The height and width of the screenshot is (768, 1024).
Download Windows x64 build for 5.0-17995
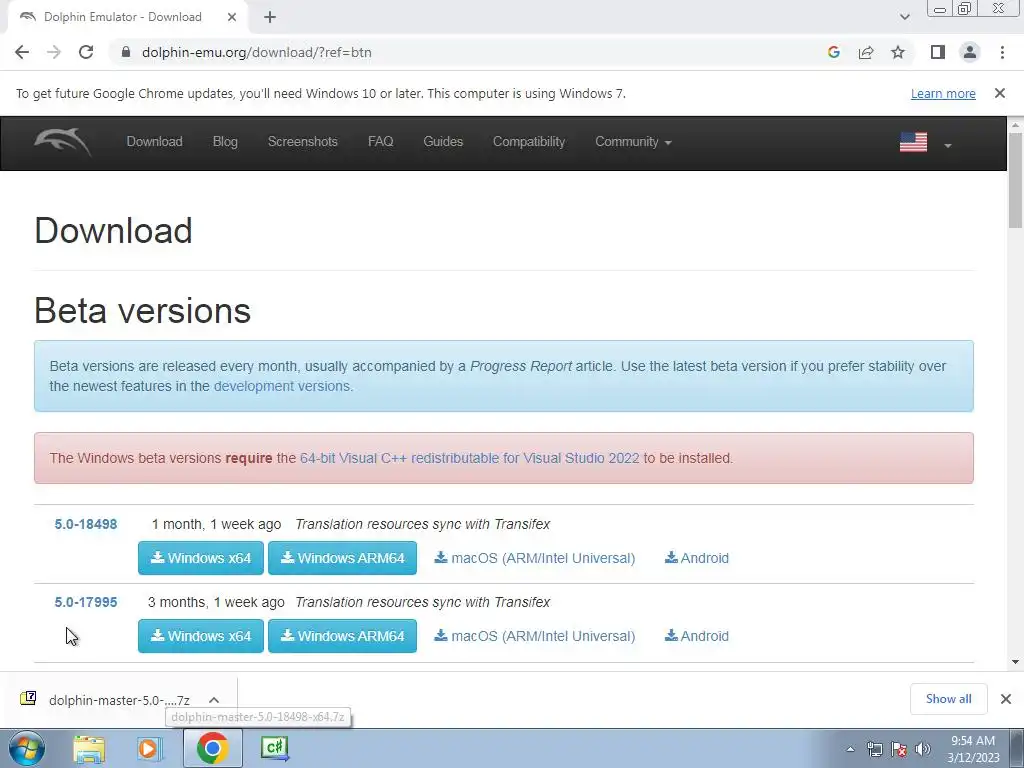coord(200,636)
